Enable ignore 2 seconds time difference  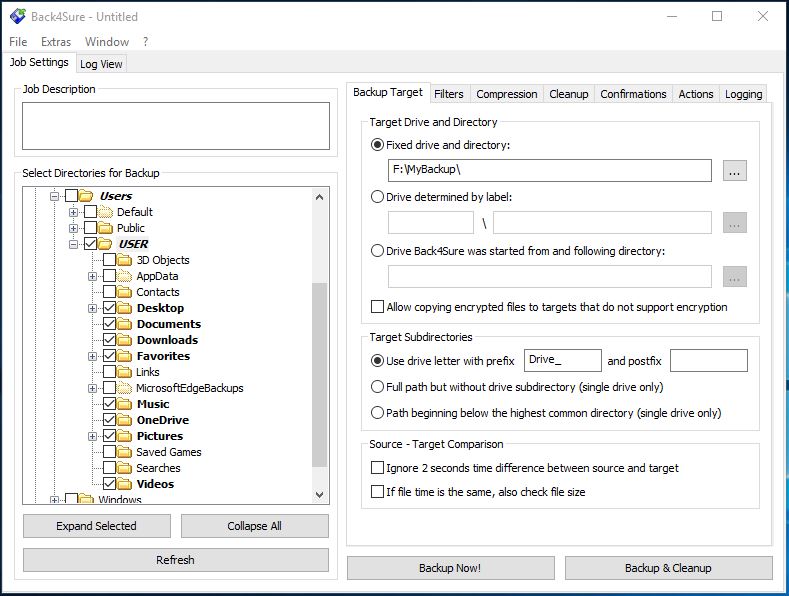(x=377, y=468)
